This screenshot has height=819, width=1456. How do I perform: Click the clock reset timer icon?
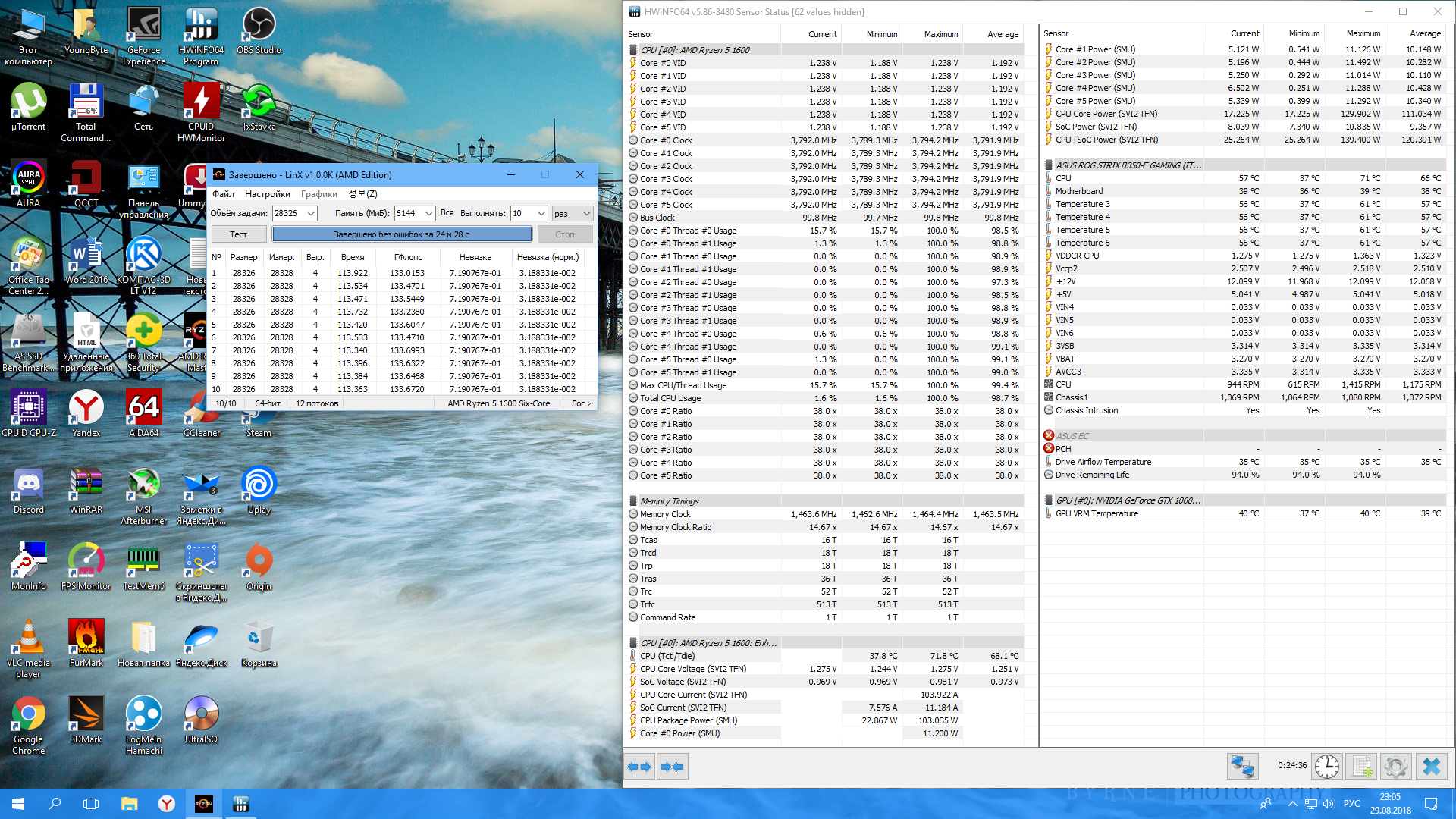coord(1326,767)
